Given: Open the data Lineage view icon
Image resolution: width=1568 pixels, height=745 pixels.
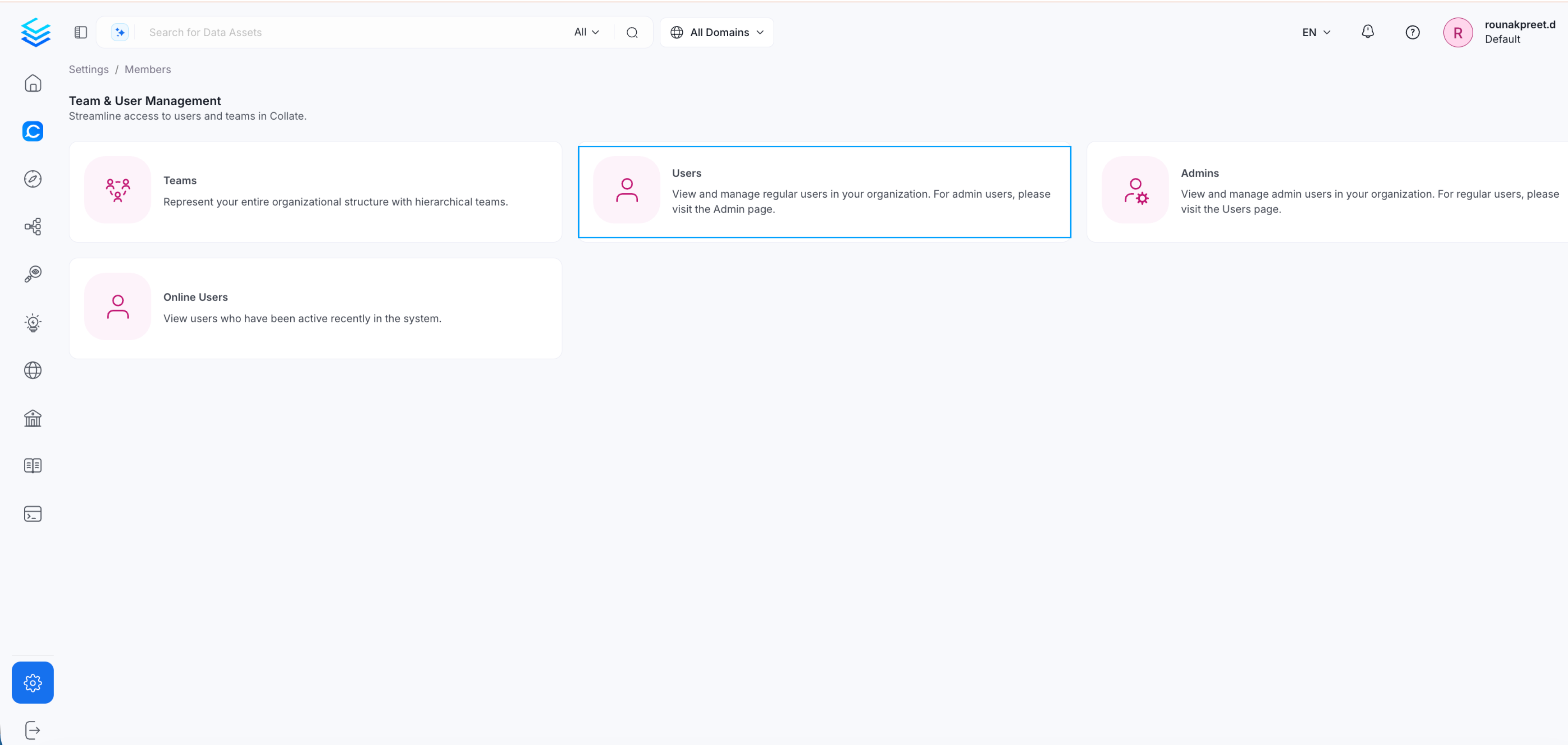Looking at the screenshot, I should (x=33, y=227).
